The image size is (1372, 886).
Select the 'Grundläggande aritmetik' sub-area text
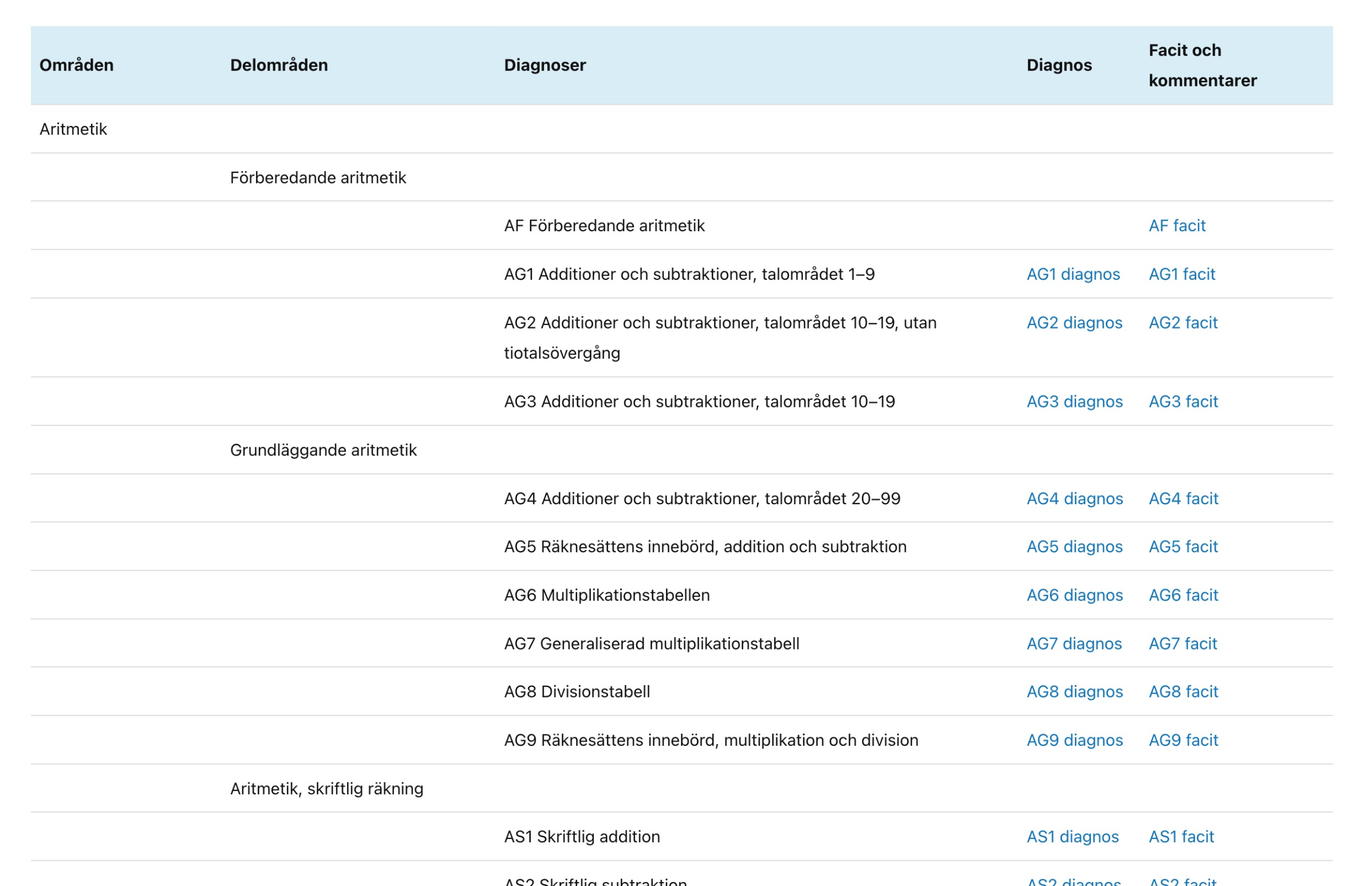(x=324, y=450)
